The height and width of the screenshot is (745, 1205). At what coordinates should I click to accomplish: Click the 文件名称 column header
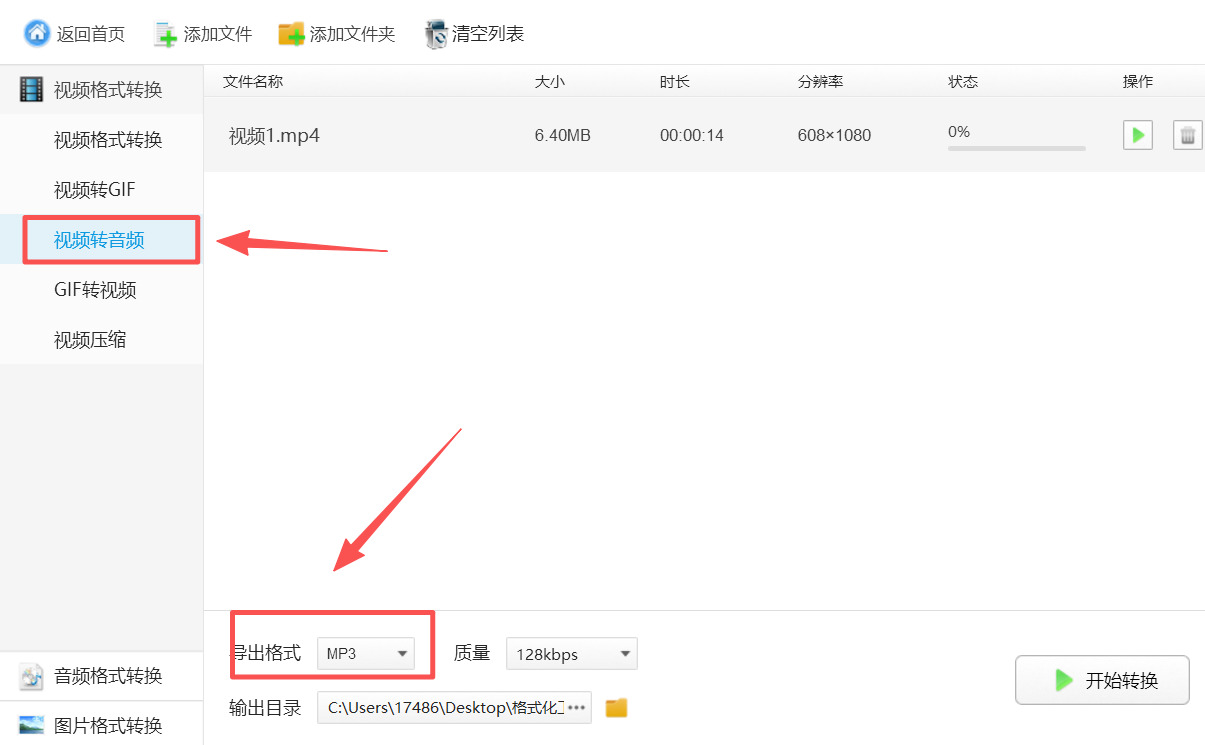click(253, 82)
